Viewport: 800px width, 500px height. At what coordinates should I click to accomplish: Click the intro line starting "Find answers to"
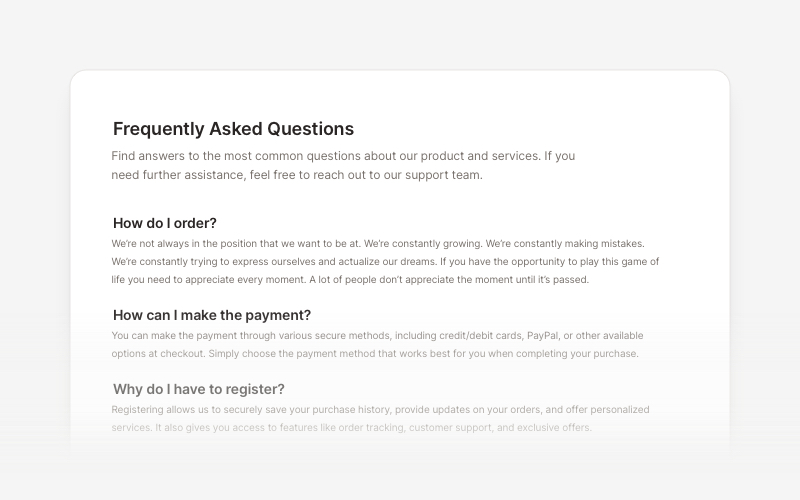[343, 156]
